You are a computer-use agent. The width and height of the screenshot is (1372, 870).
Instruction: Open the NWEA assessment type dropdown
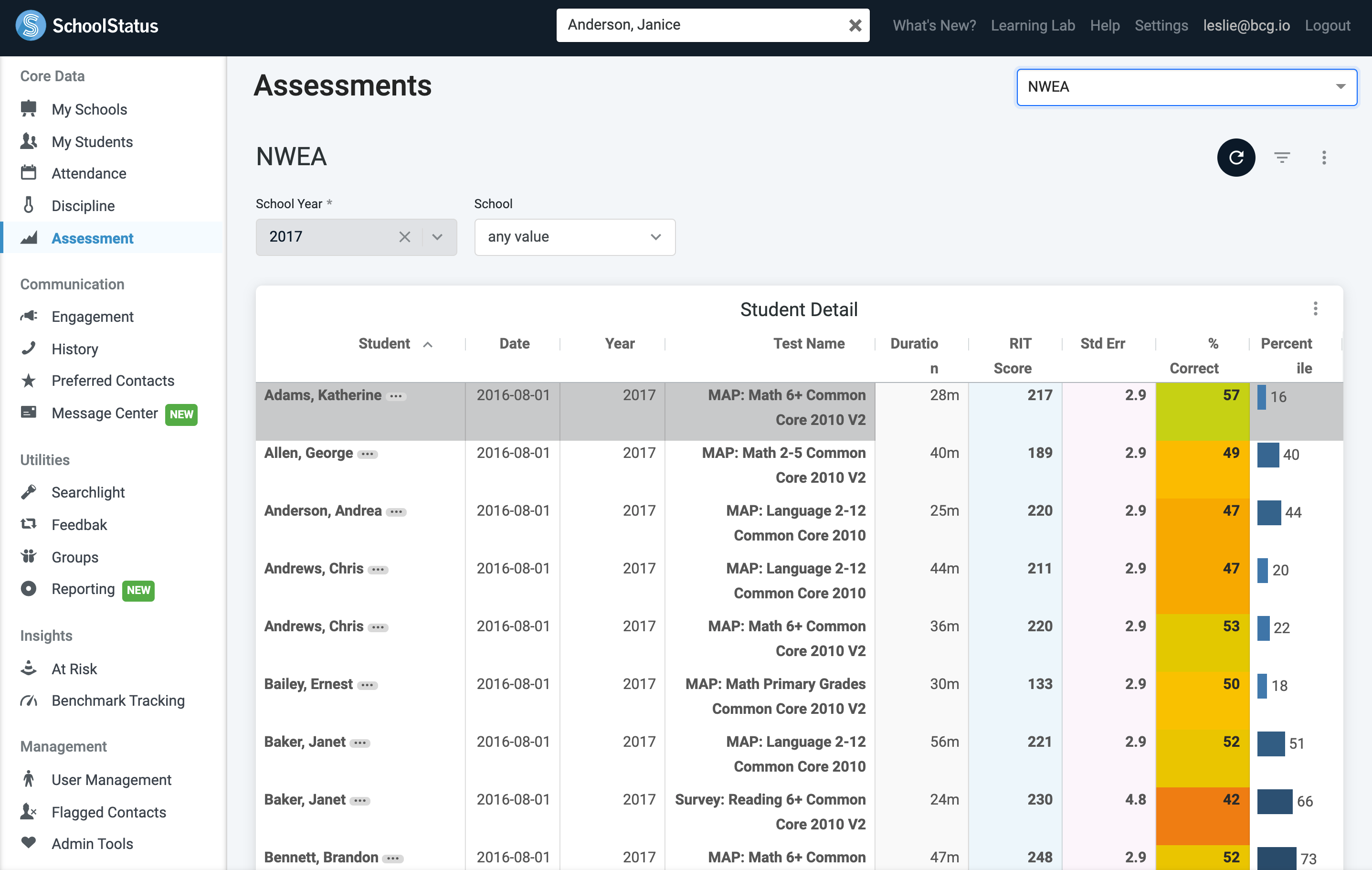(1186, 86)
